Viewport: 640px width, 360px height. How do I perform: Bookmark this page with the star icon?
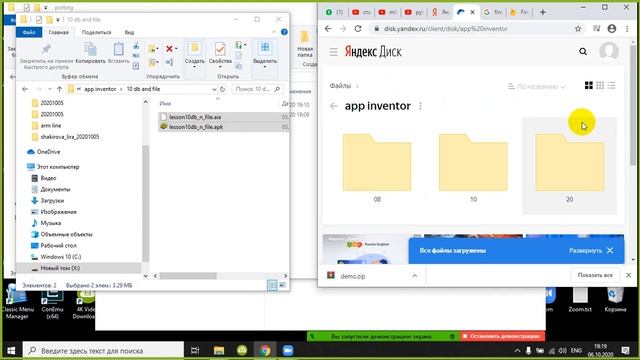578,29
